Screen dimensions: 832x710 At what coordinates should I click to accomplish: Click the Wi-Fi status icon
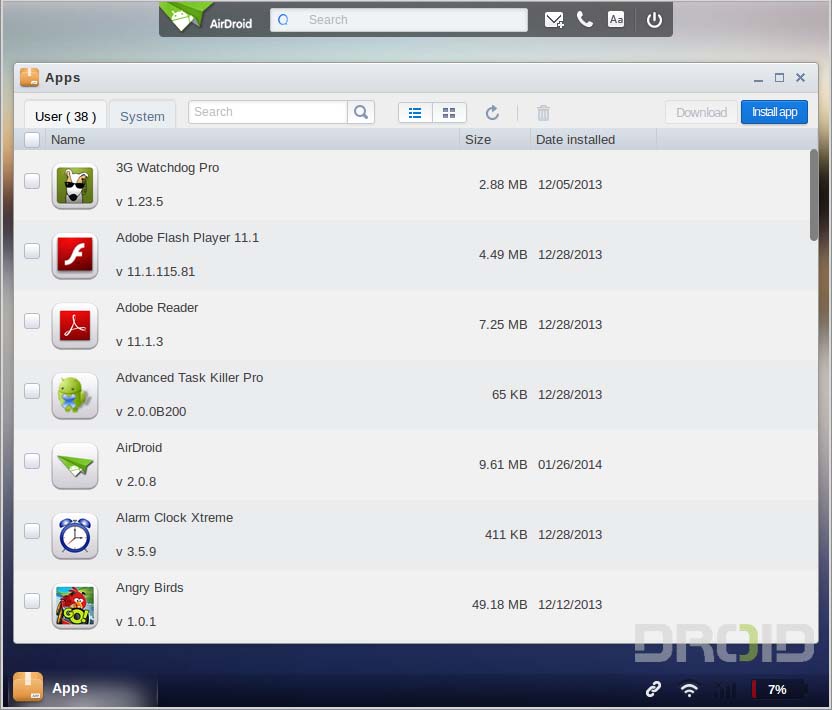pos(689,689)
